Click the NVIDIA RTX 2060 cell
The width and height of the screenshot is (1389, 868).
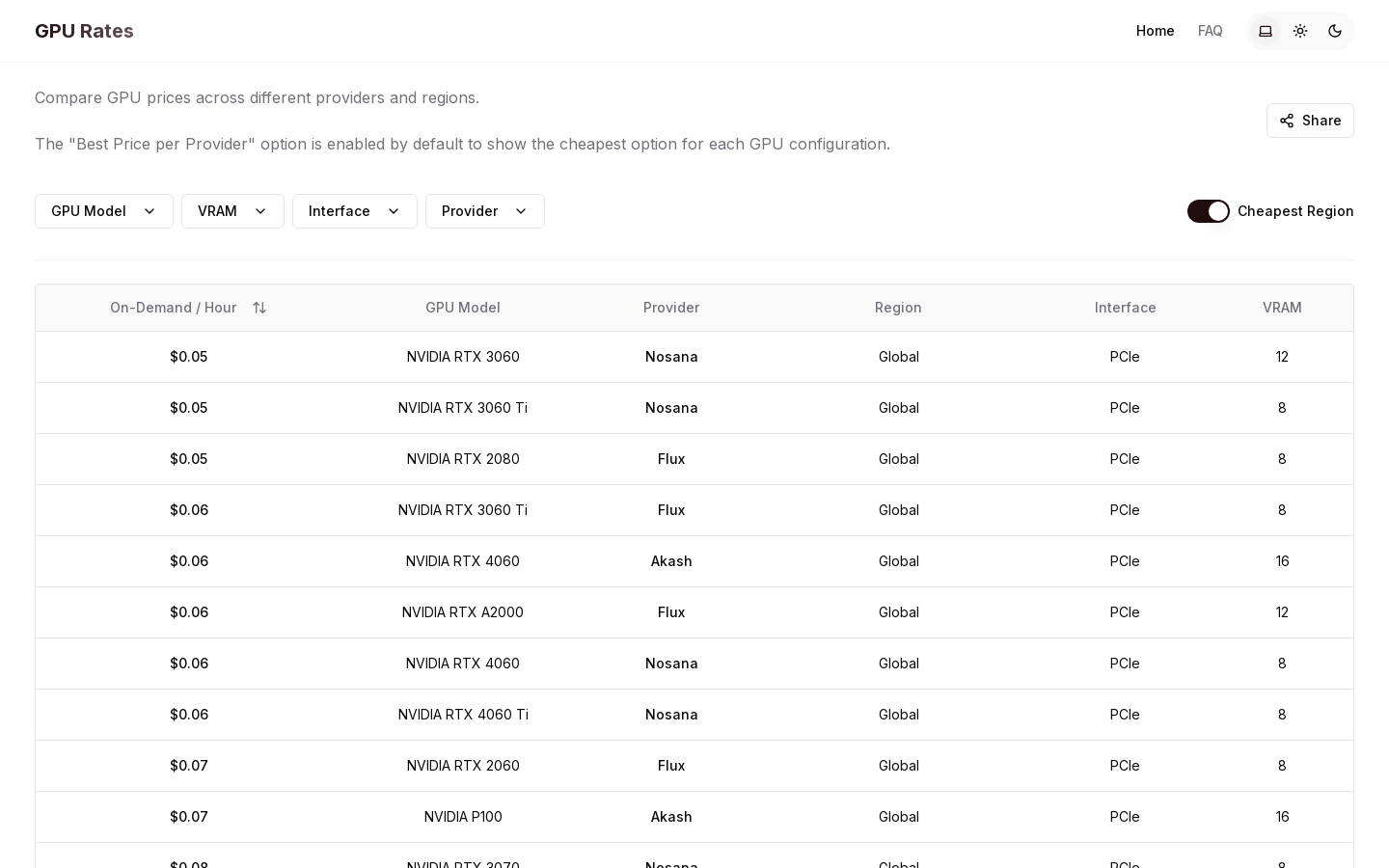coord(463,766)
